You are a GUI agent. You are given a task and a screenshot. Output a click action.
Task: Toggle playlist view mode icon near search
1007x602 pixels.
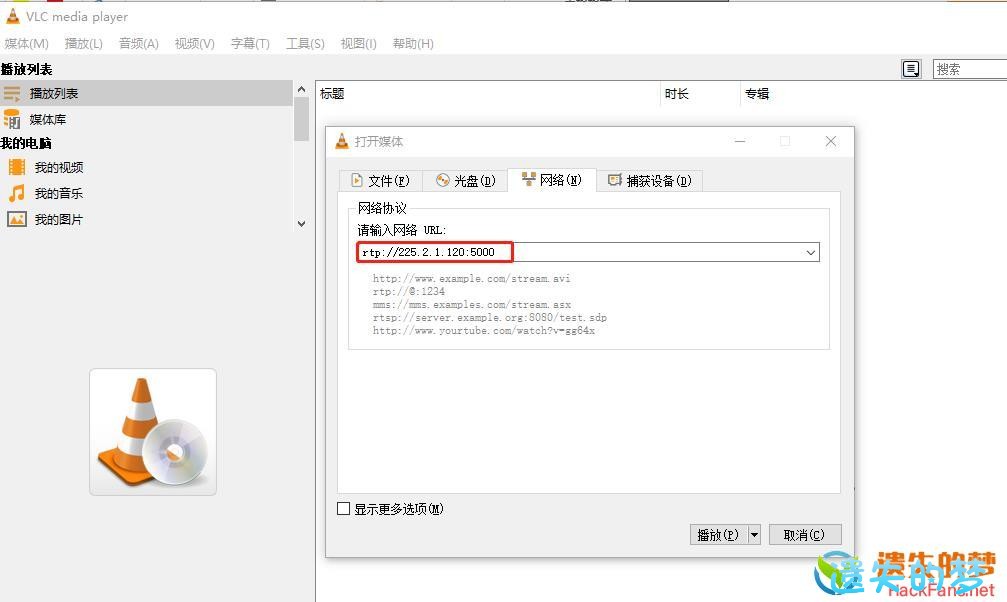[911, 69]
